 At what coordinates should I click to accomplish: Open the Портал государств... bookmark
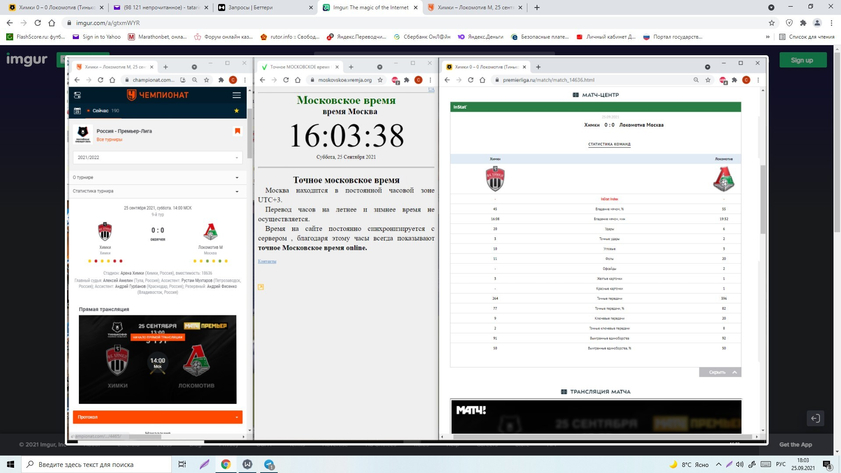click(x=673, y=37)
